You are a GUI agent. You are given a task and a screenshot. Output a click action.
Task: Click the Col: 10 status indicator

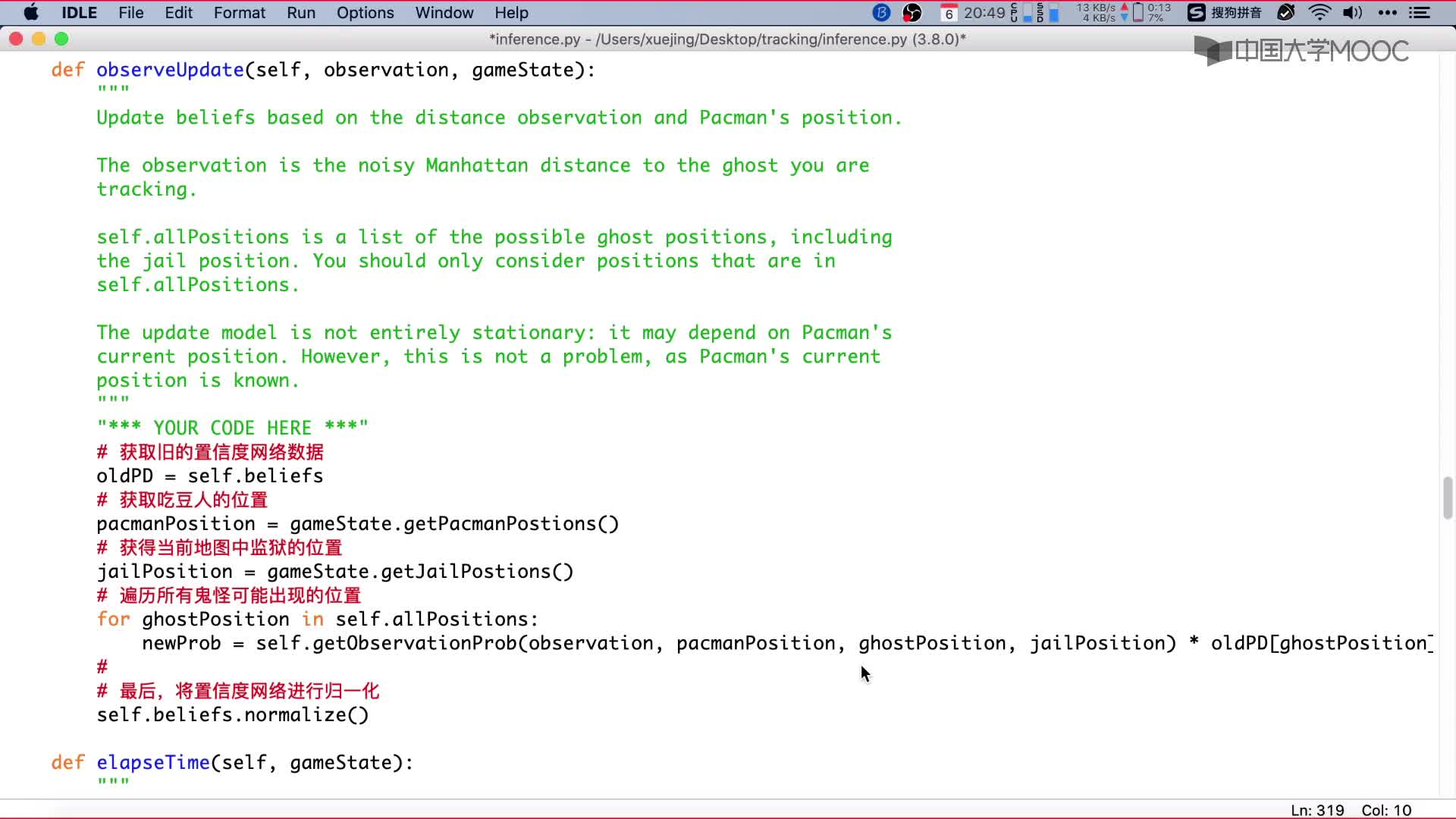[x=1386, y=810]
